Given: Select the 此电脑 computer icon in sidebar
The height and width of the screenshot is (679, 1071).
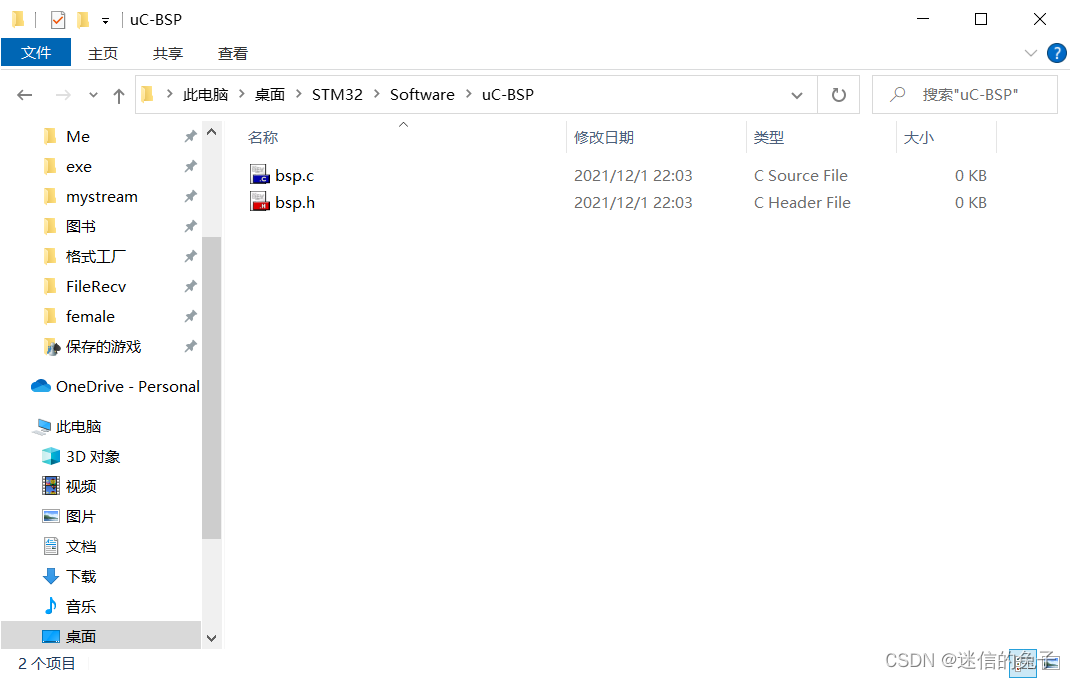Looking at the screenshot, I should pos(41,426).
